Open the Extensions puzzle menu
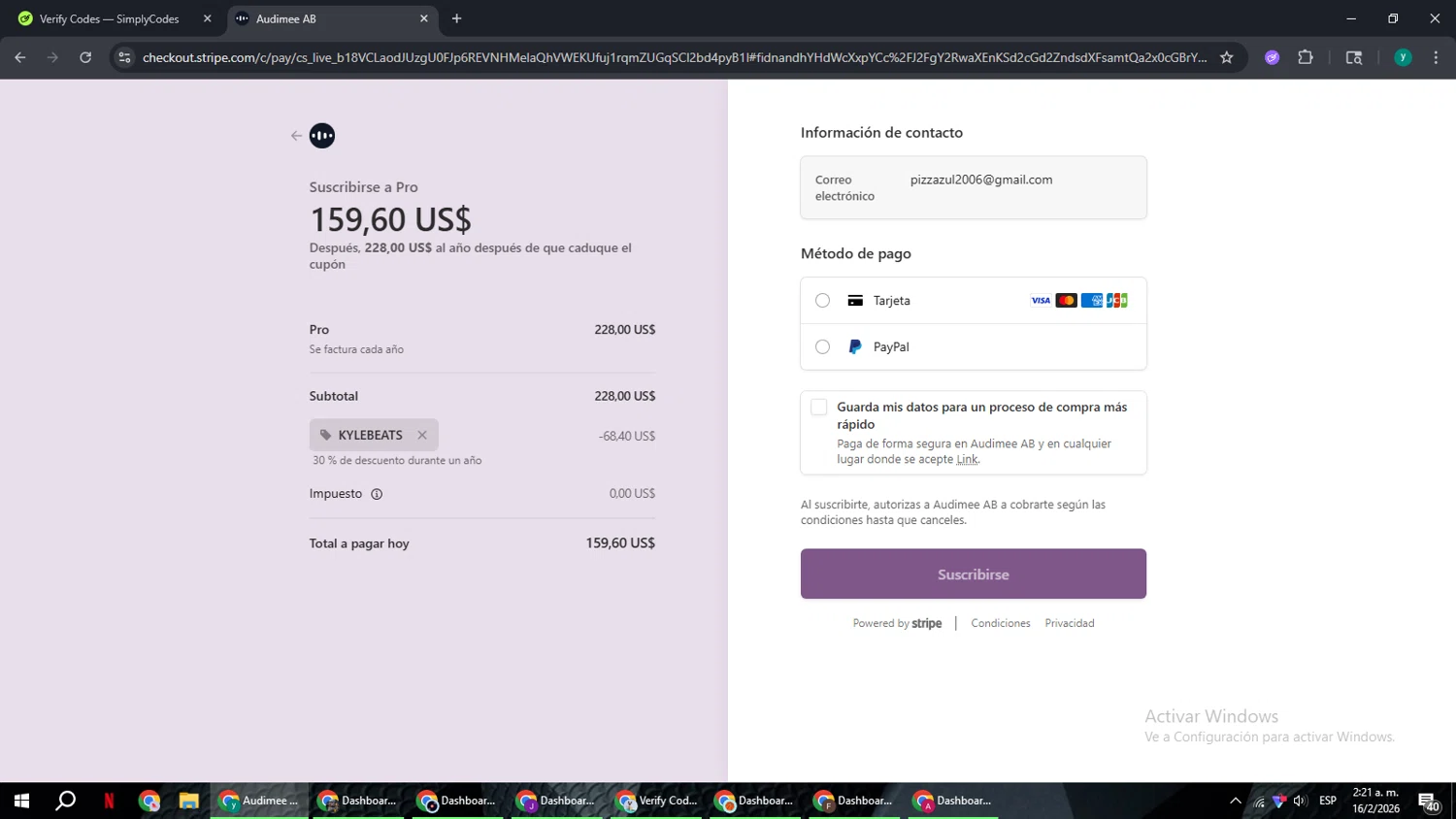 click(1306, 57)
